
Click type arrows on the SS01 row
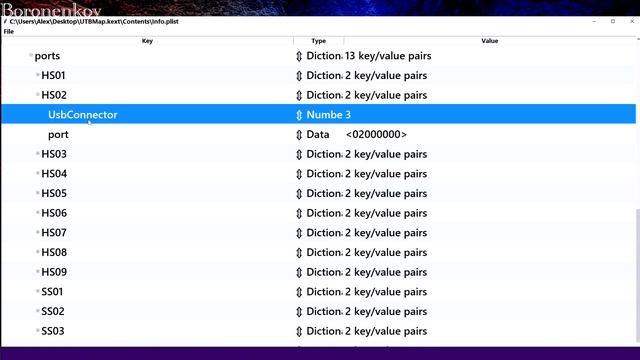(x=299, y=292)
